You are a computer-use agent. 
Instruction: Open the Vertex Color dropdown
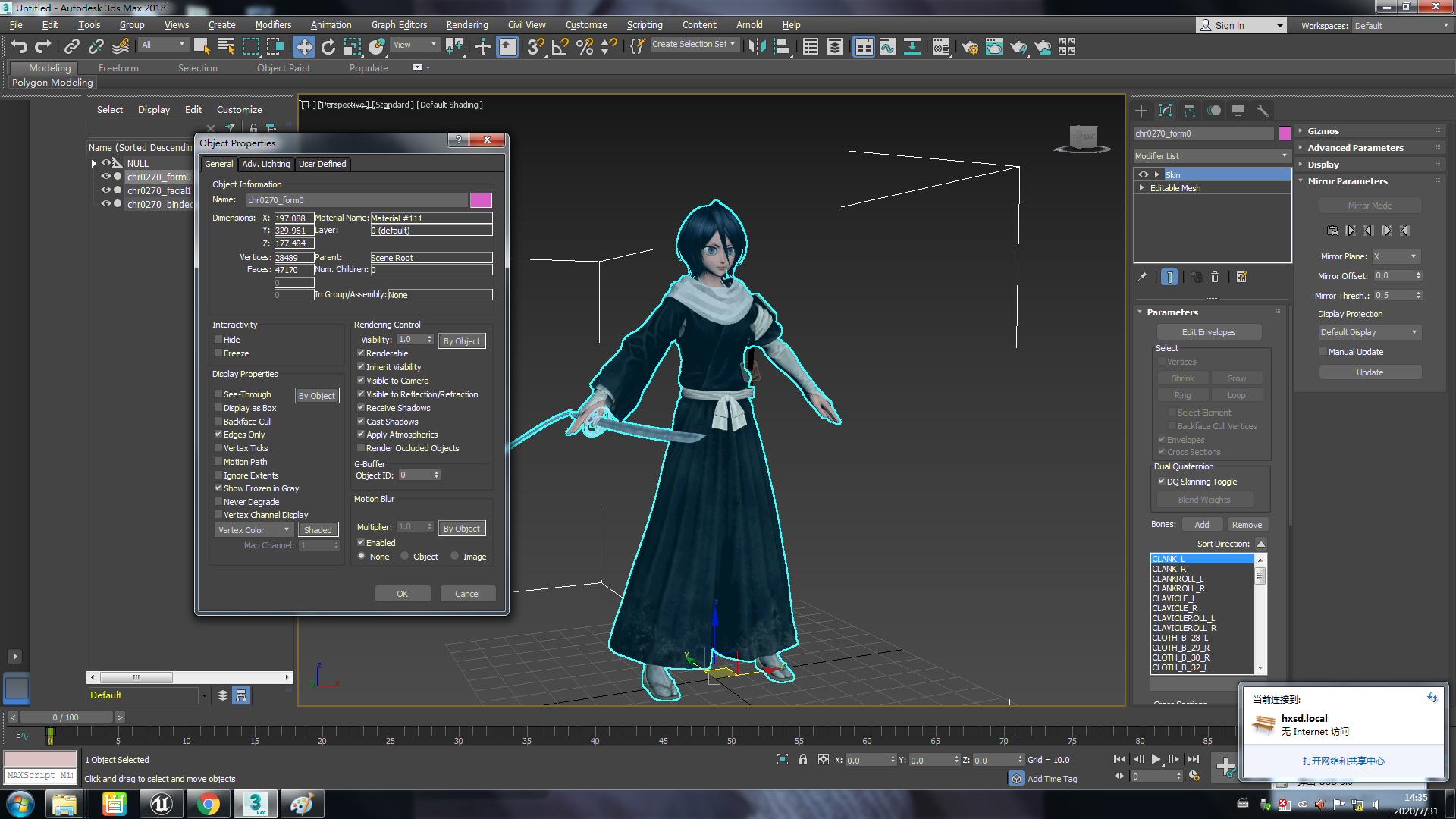253,530
